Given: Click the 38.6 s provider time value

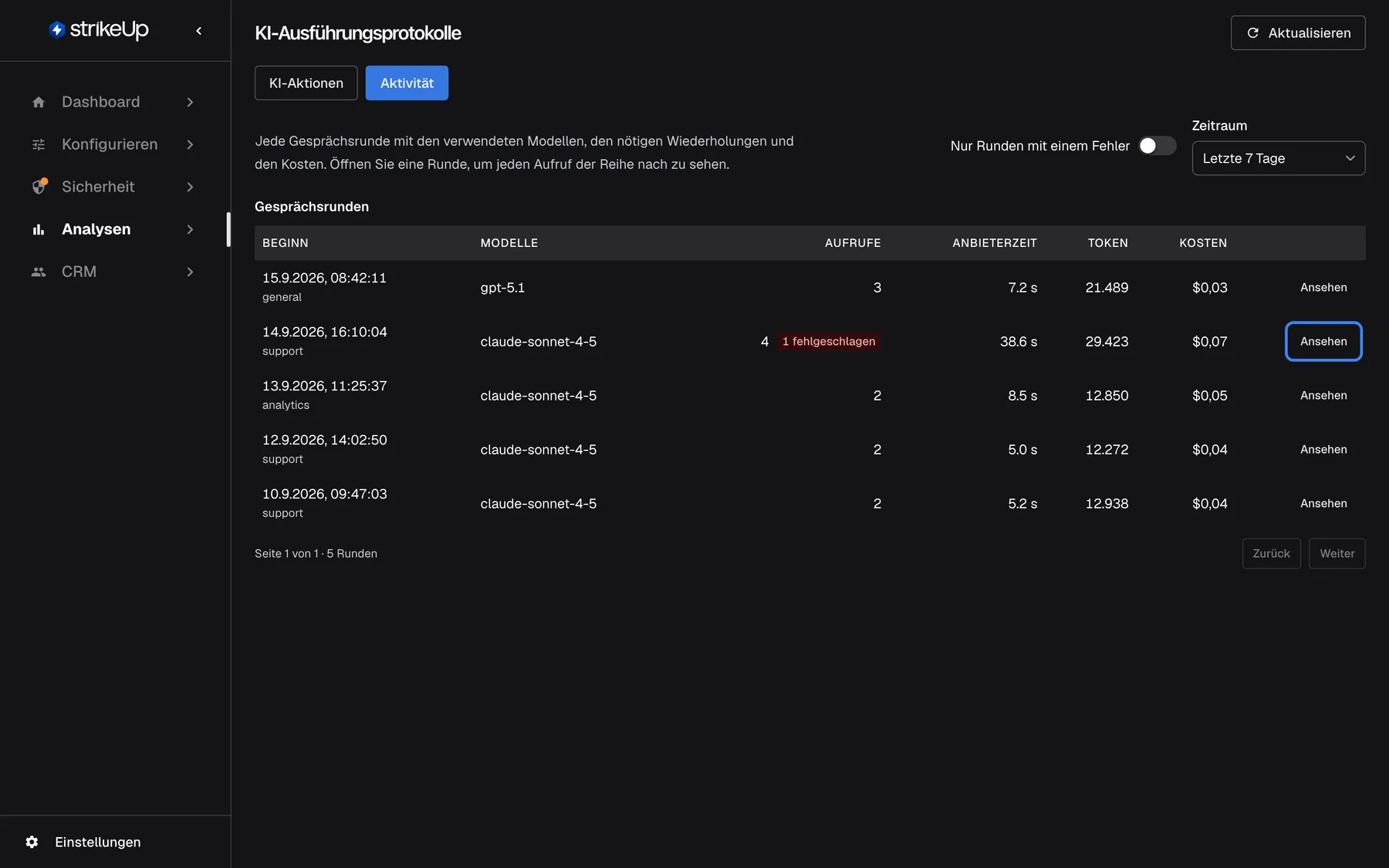Looking at the screenshot, I should [1019, 341].
